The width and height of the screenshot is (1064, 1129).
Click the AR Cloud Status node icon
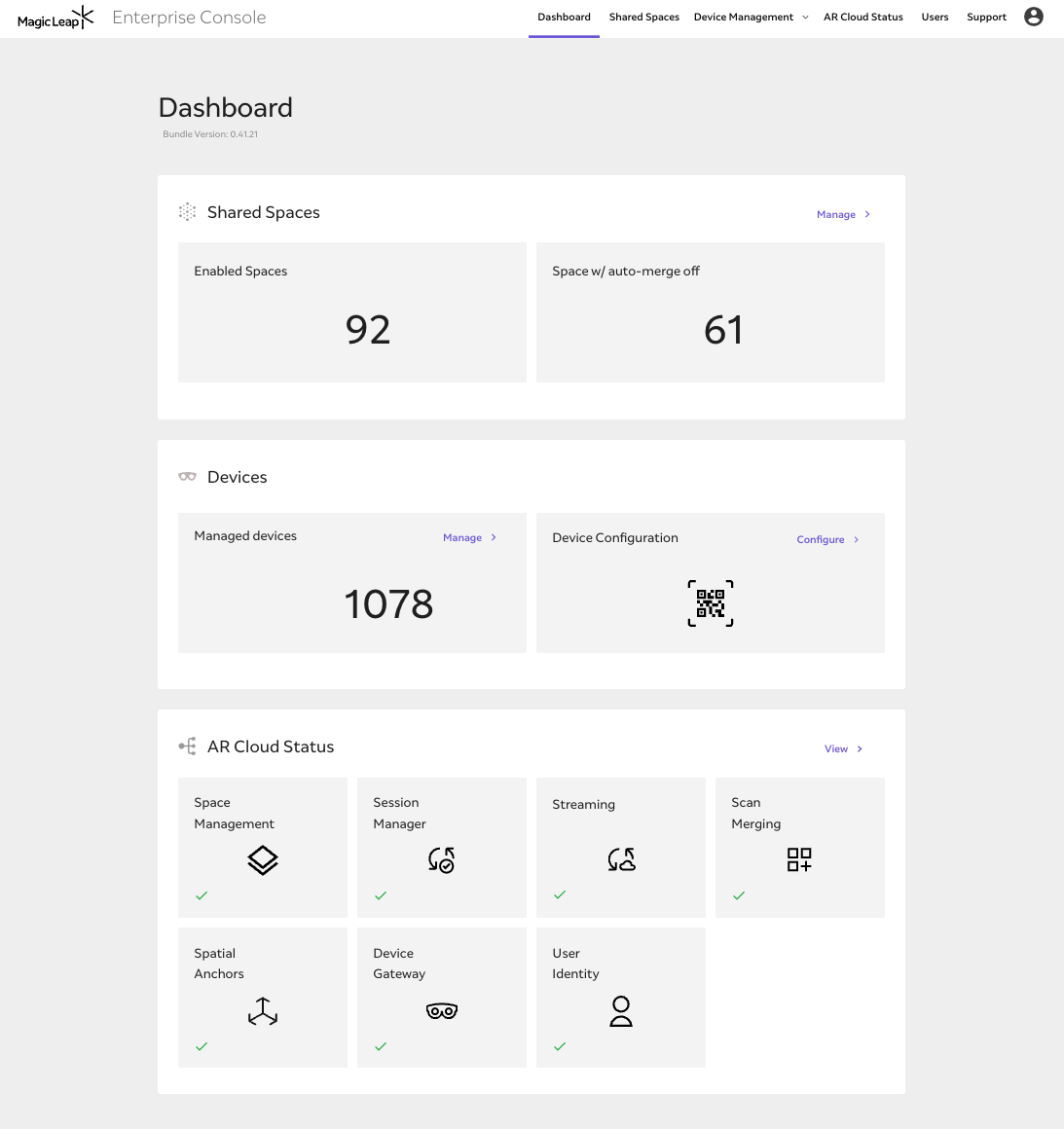point(187,746)
